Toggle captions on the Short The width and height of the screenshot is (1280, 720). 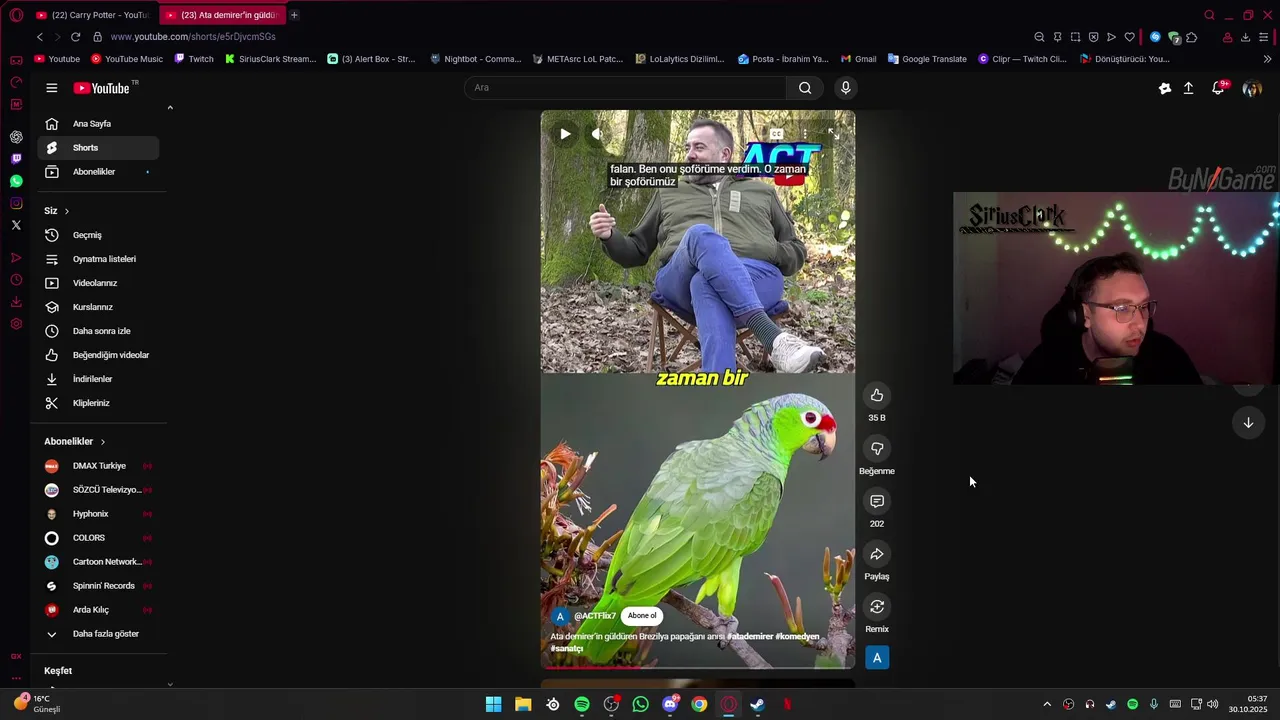(776, 134)
